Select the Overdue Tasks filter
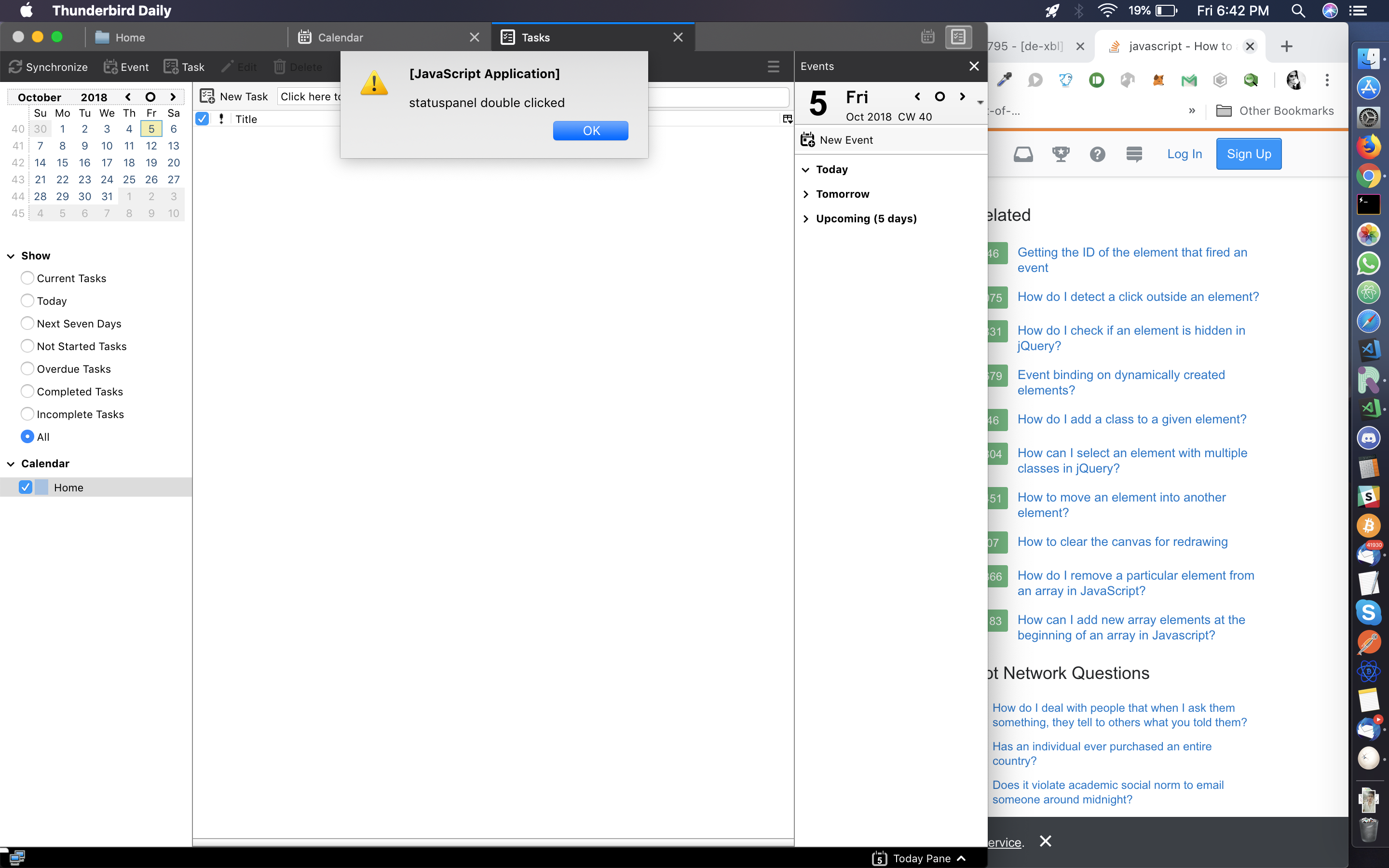The image size is (1389, 868). (27, 368)
